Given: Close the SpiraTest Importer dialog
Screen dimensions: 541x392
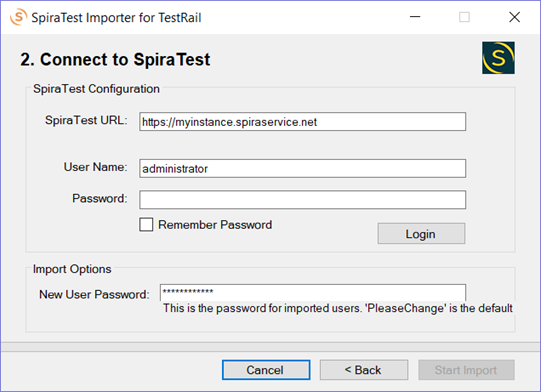Looking at the screenshot, I should click(x=514, y=17).
